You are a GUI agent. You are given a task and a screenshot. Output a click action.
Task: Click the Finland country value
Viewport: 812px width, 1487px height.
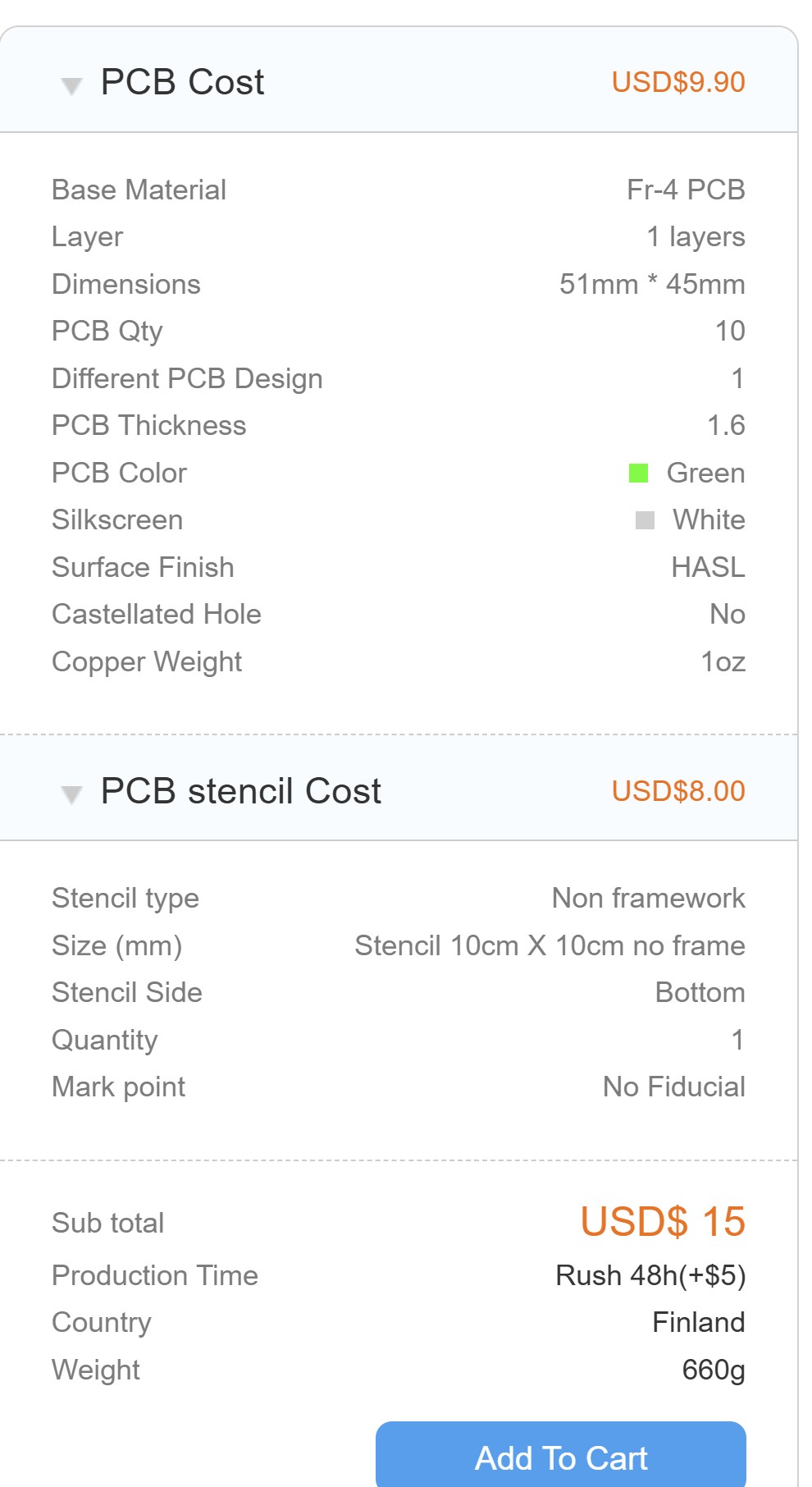[698, 1322]
